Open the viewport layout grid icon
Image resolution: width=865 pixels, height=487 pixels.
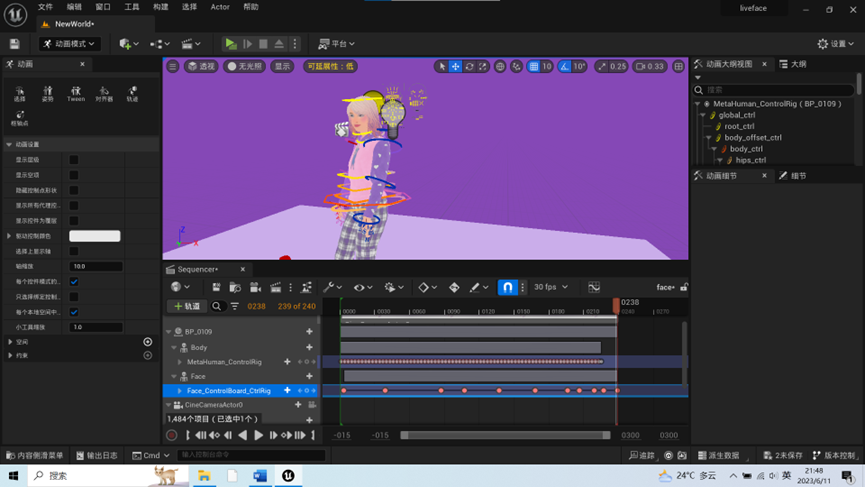click(x=679, y=66)
